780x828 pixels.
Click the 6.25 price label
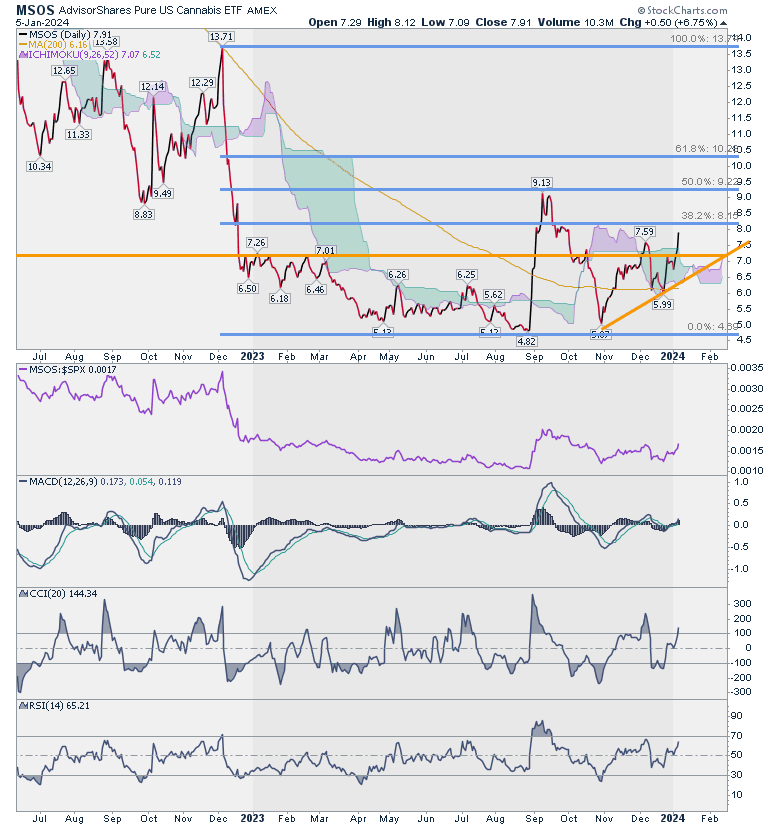[467, 275]
